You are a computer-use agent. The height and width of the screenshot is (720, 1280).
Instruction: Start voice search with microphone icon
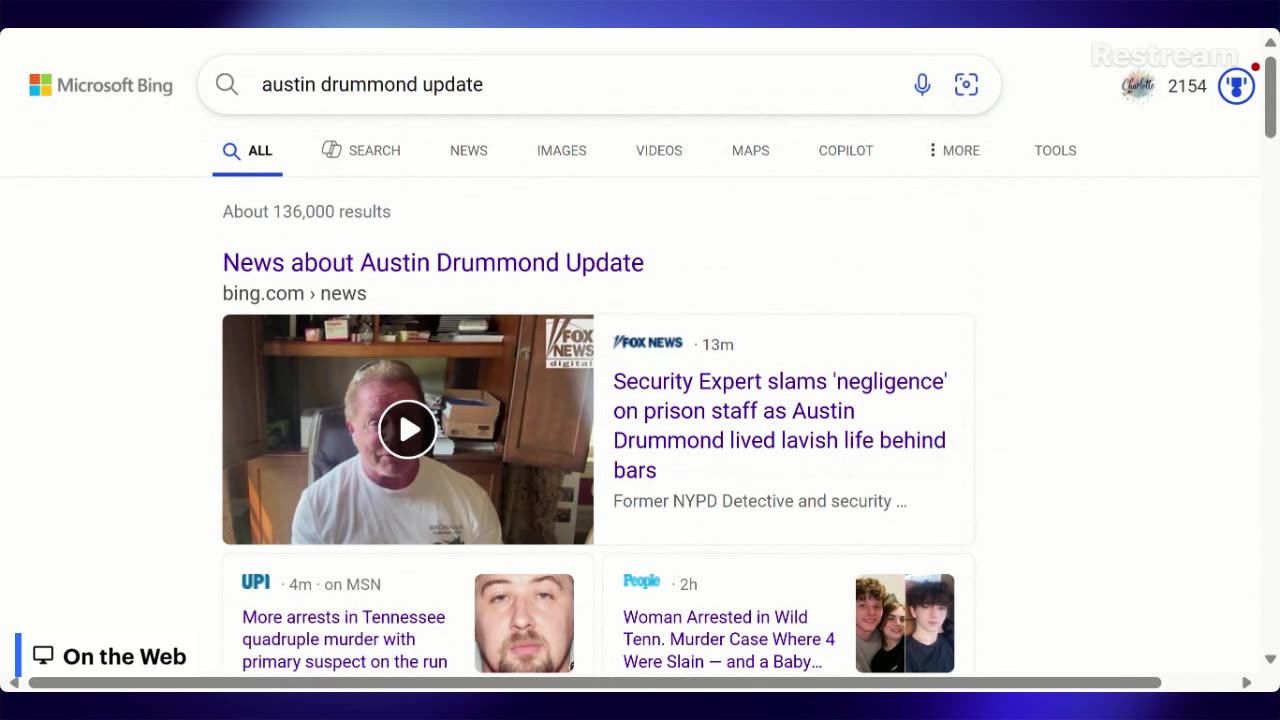[x=922, y=85]
